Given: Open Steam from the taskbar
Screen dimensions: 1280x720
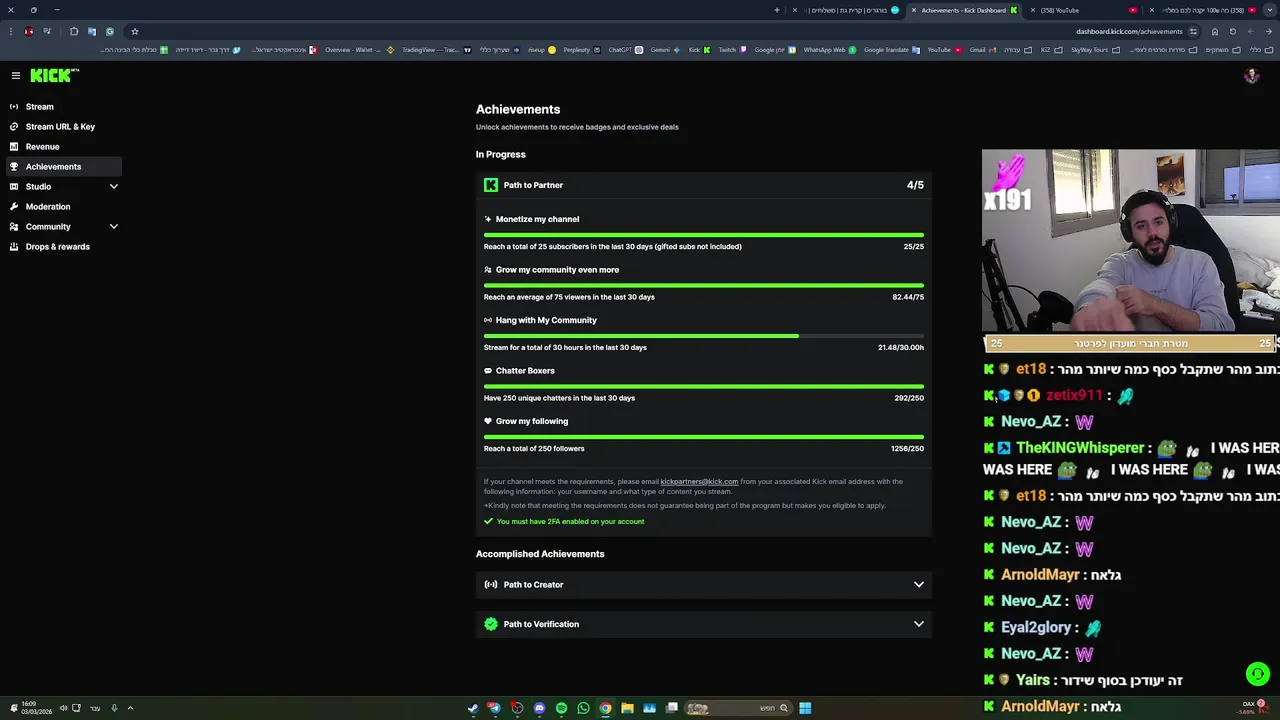Looking at the screenshot, I should 473,708.
